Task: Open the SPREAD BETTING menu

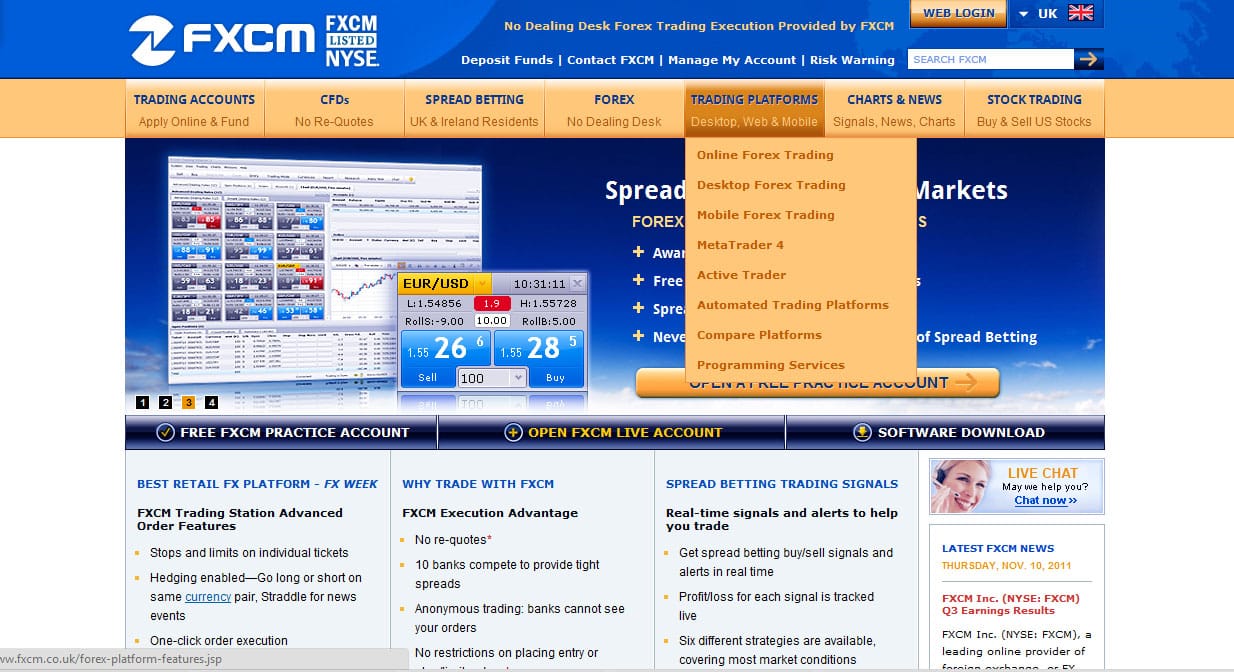Action: click(474, 109)
